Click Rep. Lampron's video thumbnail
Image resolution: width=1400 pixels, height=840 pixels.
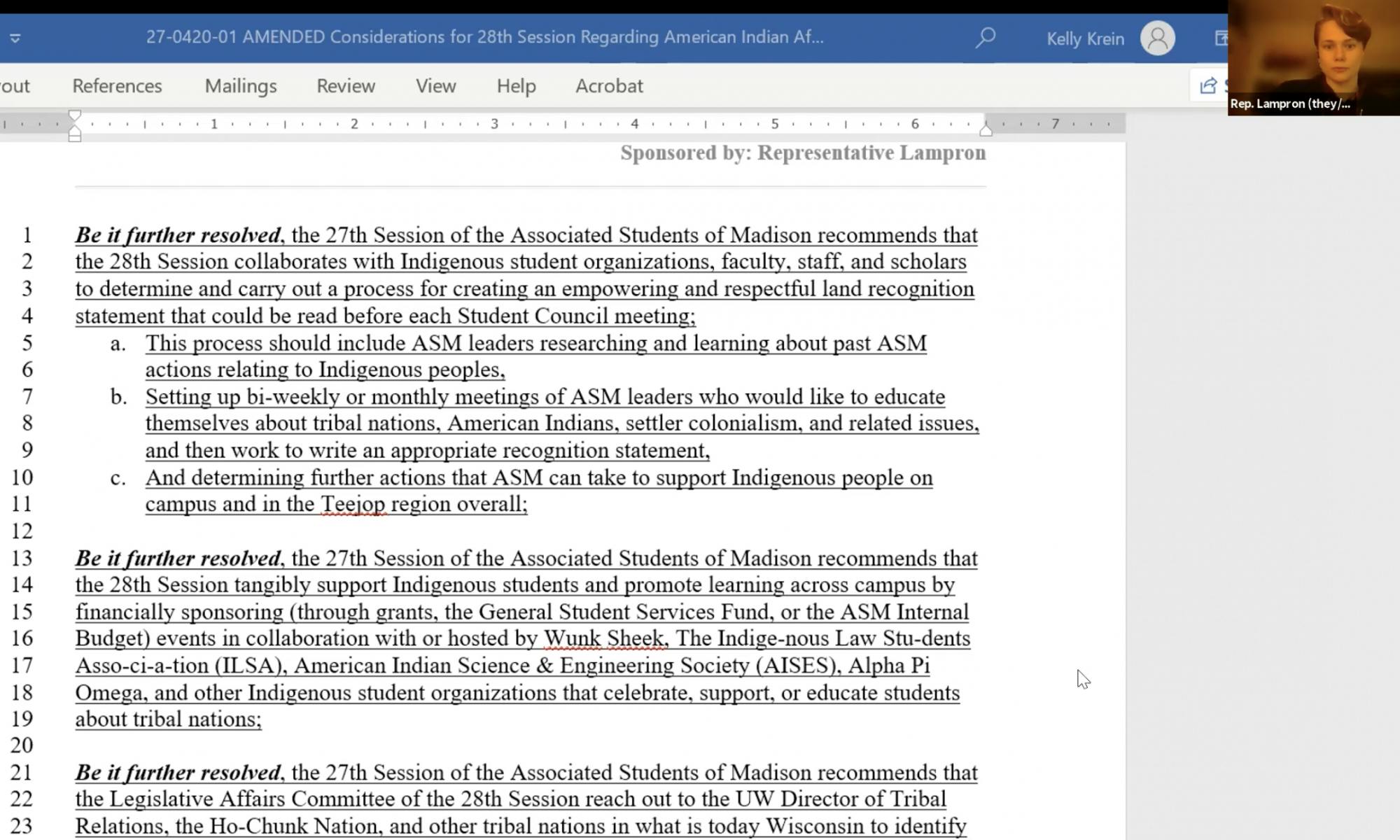point(1315,55)
